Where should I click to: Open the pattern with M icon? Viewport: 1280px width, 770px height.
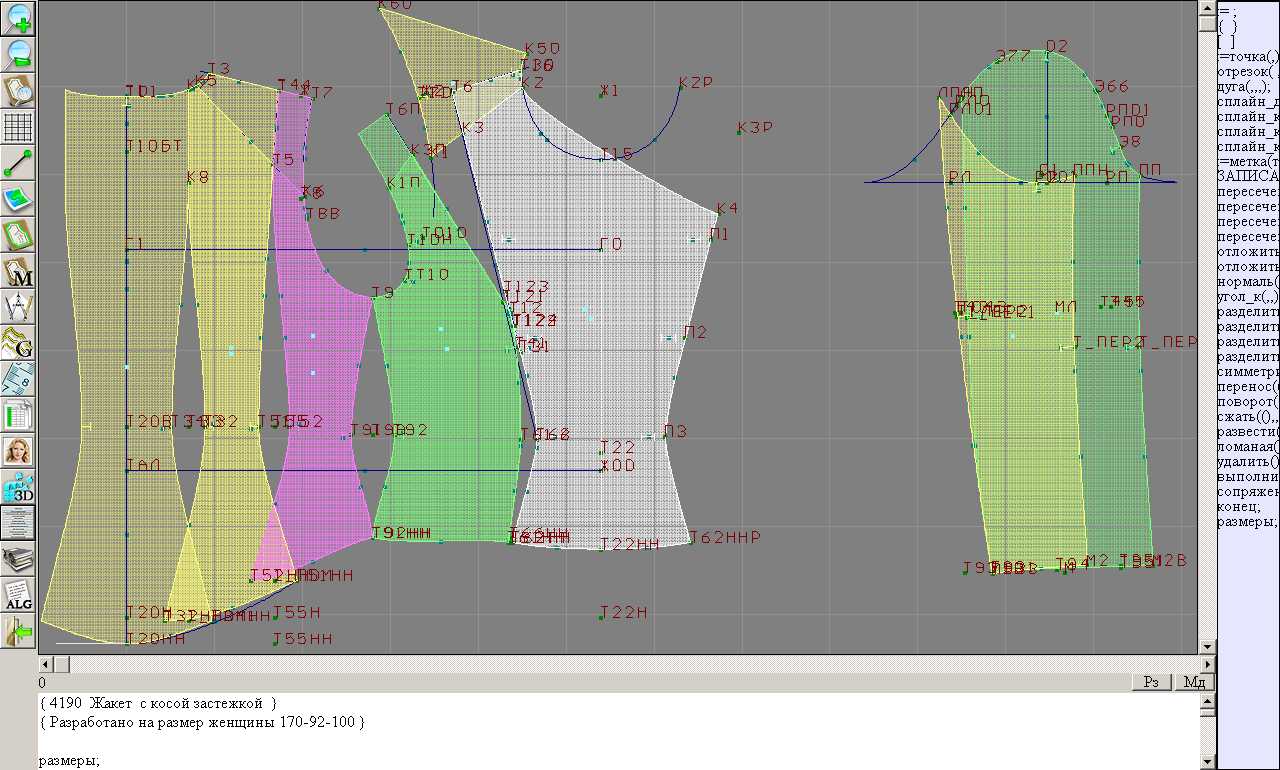click(19, 272)
